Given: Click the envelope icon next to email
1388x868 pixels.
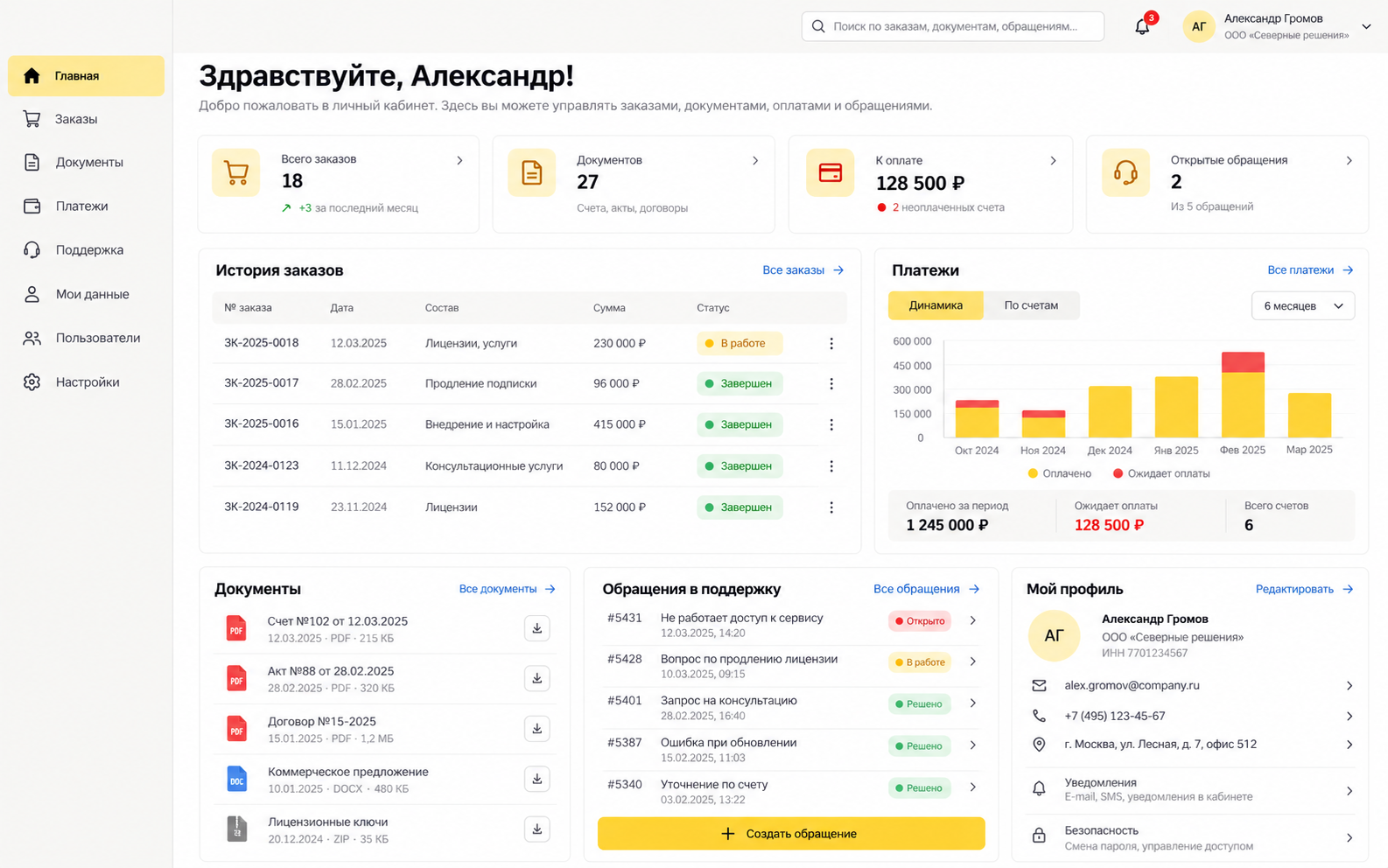Looking at the screenshot, I should tap(1039, 685).
